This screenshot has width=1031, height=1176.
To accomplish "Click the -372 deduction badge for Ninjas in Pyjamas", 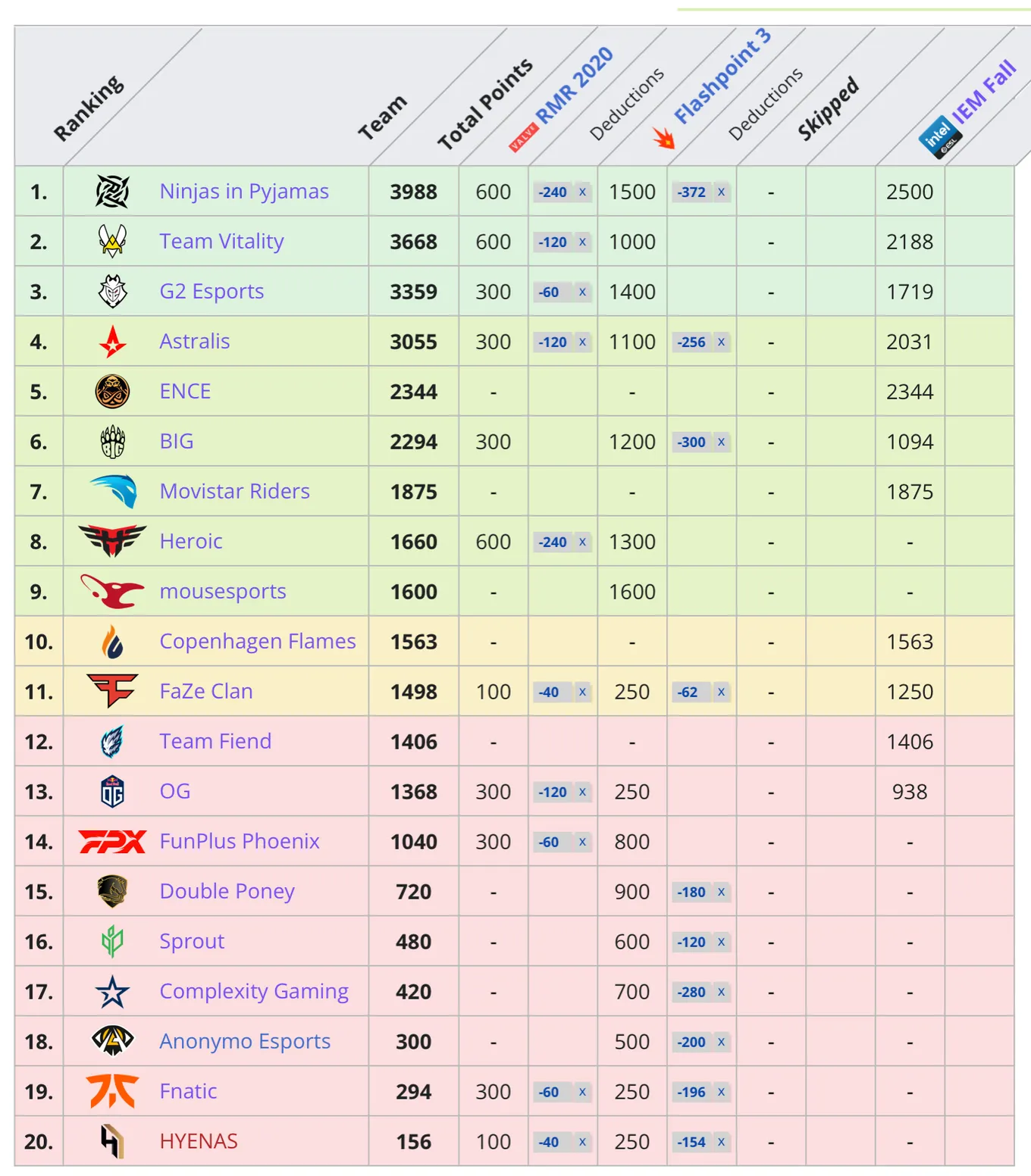I will [700, 192].
